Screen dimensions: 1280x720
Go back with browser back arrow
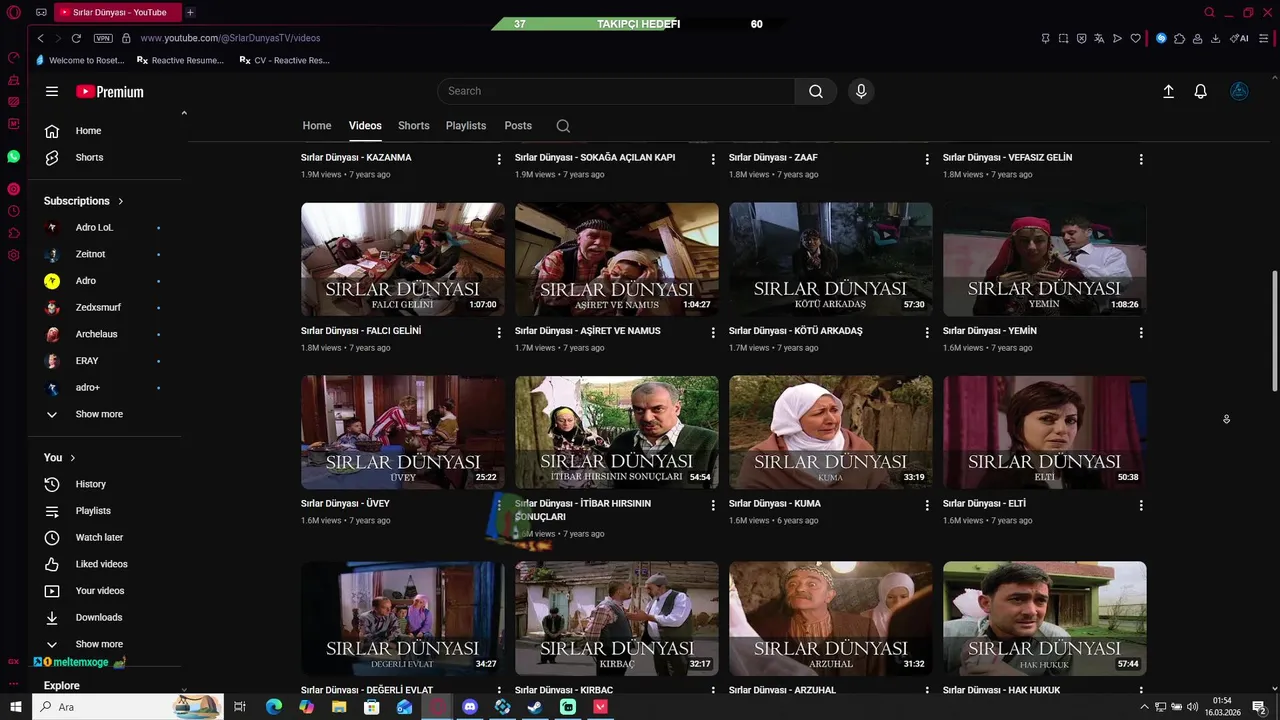click(x=40, y=38)
